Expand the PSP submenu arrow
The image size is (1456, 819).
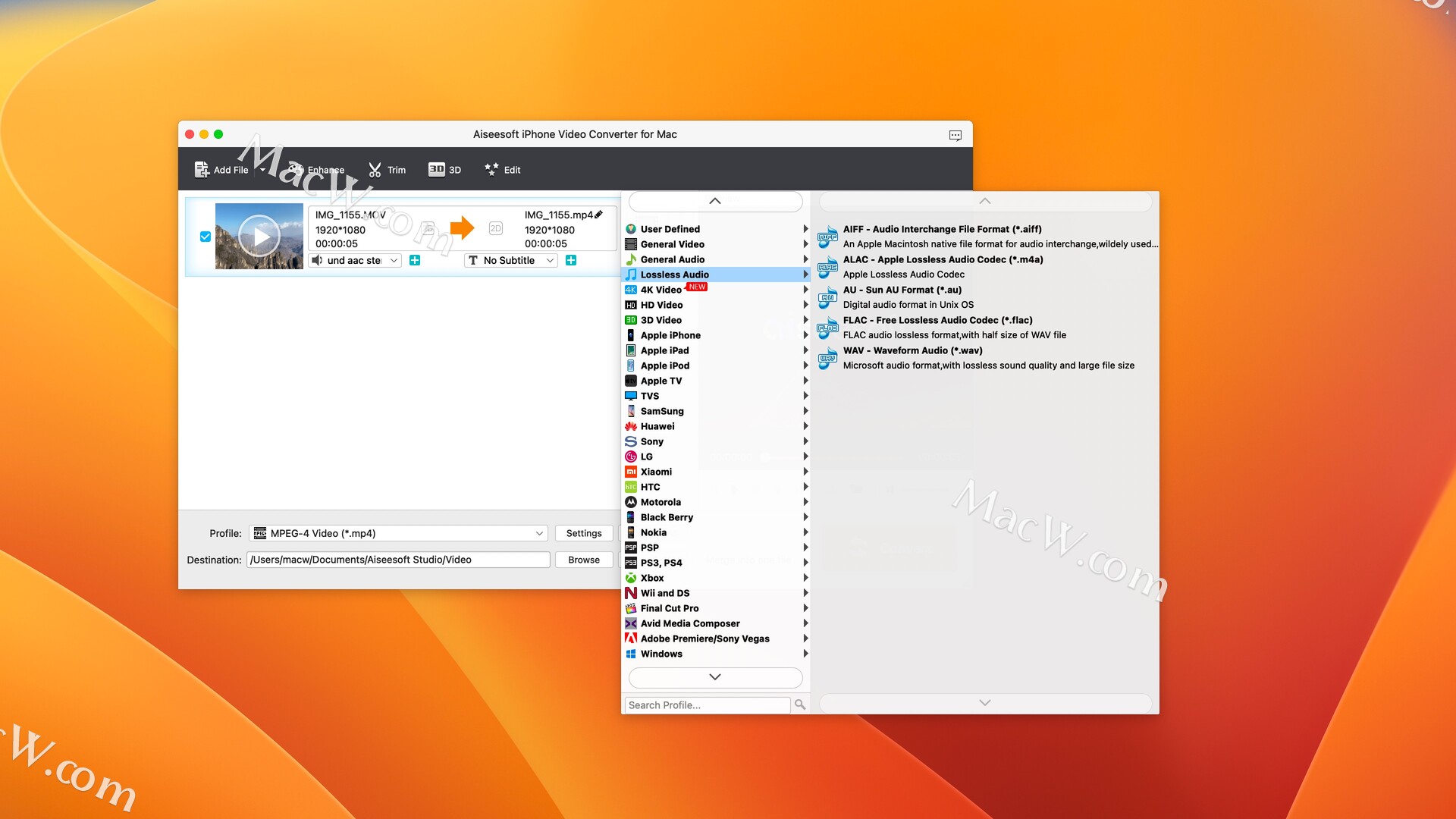point(805,548)
